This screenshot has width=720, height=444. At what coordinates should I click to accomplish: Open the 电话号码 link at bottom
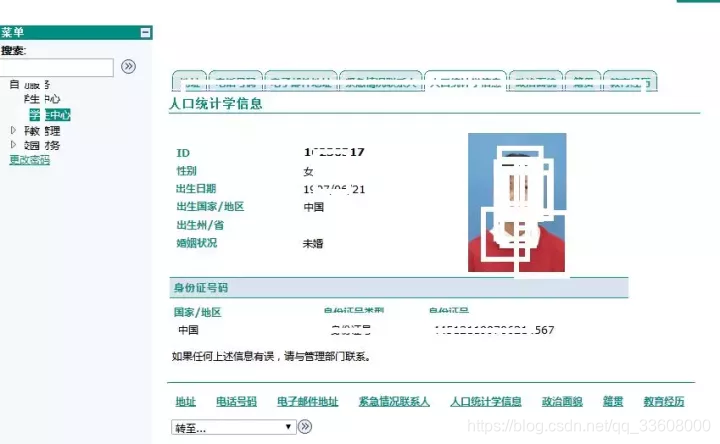236,402
